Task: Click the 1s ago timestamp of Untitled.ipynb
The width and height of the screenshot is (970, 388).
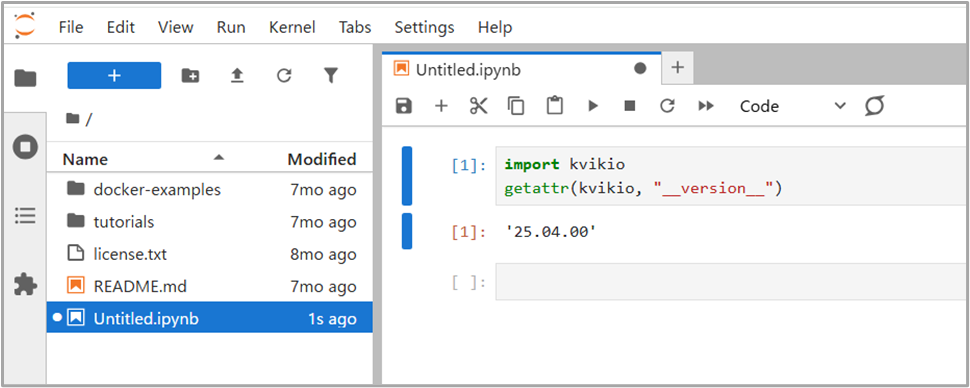Action: click(332, 318)
